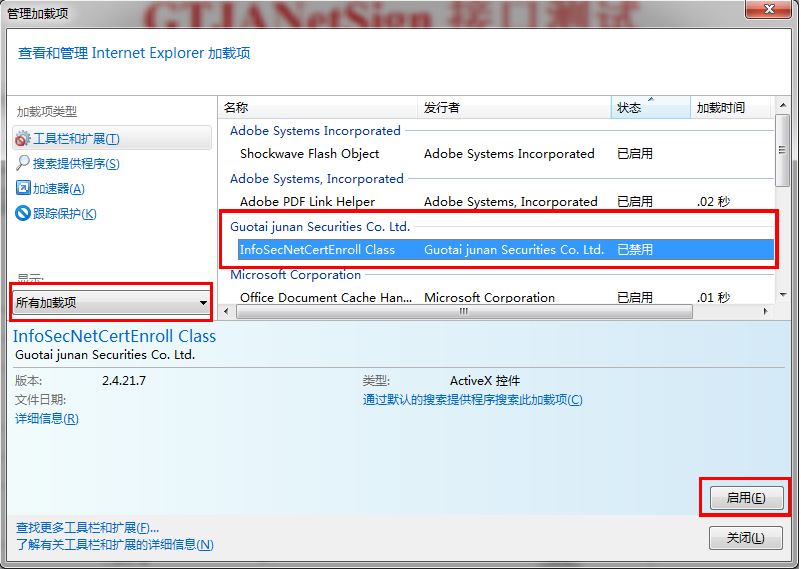Sort the list by the 发行者 column
The height and width of the screenshot is (569, 801).
tap(514, 108)
